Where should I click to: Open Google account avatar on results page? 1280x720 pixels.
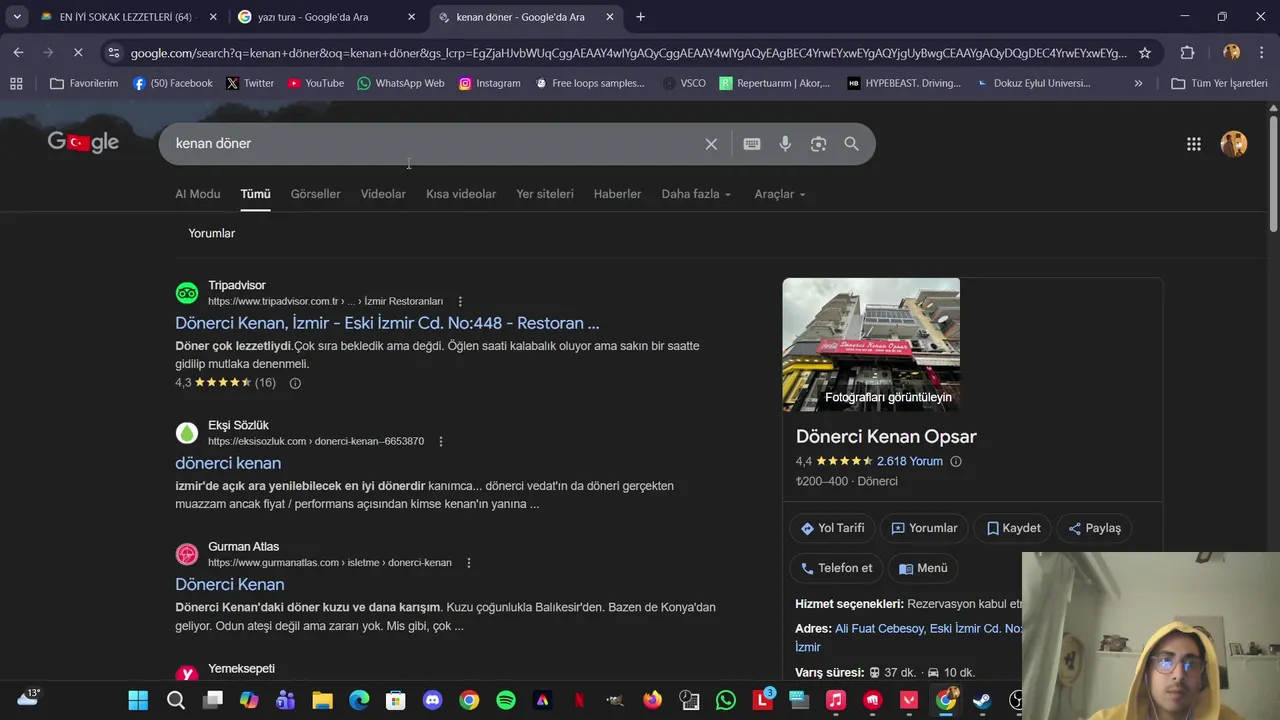1234,144
